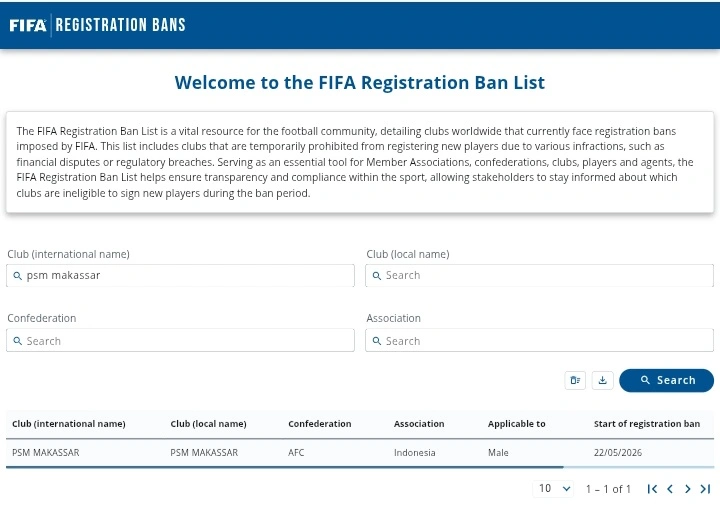
Task: Focus the Confederation search field
Action: click(x=180, y=341)
